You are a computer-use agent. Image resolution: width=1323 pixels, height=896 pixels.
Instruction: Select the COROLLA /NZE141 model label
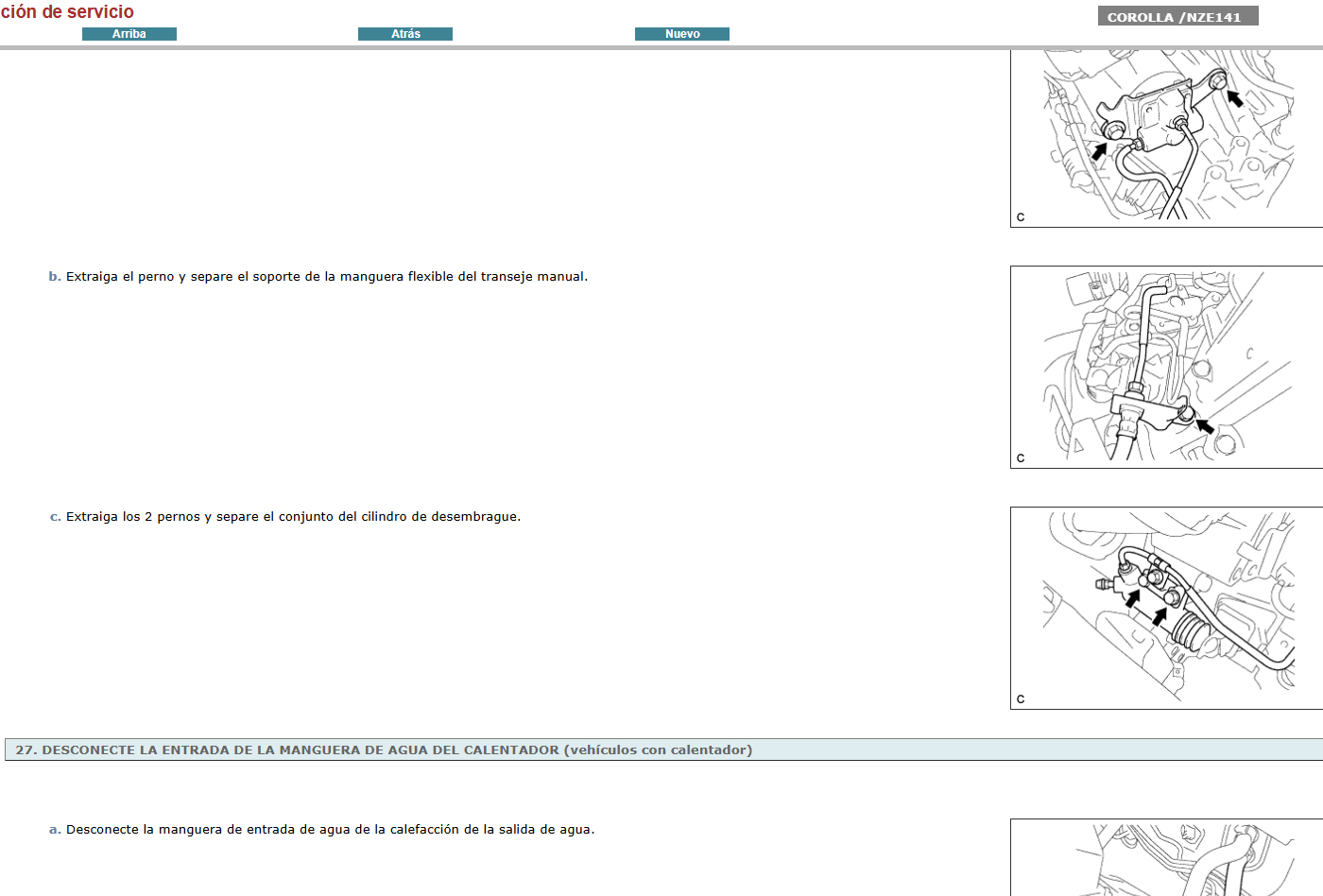(x=1177, y=17)
